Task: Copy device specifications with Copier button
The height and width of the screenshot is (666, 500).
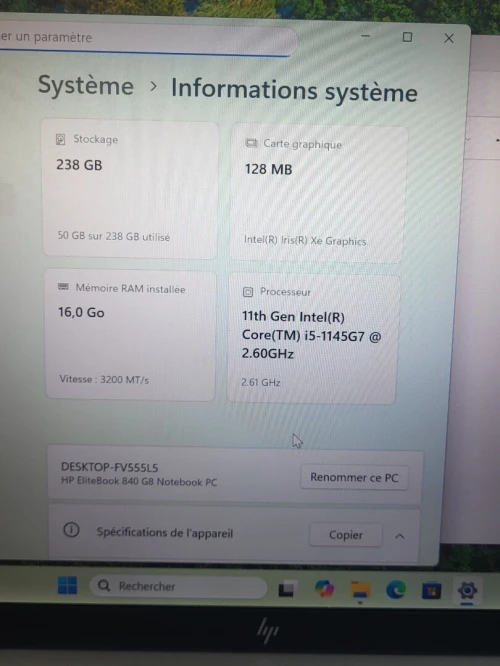Action: tap(346, 535)
